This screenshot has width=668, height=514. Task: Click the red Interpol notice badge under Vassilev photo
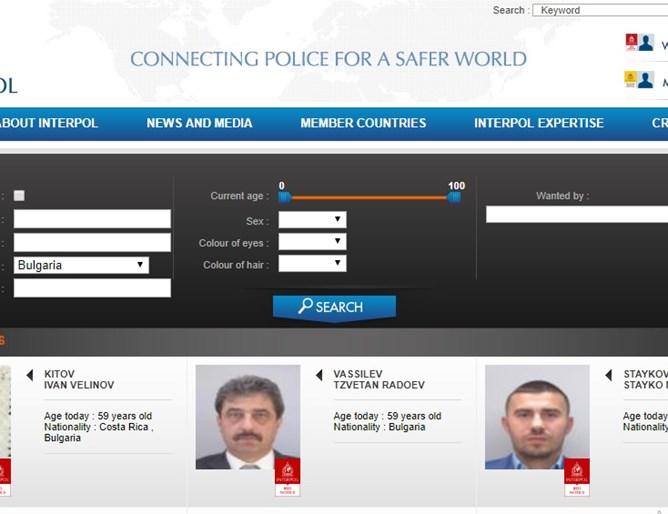click(288, 477)
